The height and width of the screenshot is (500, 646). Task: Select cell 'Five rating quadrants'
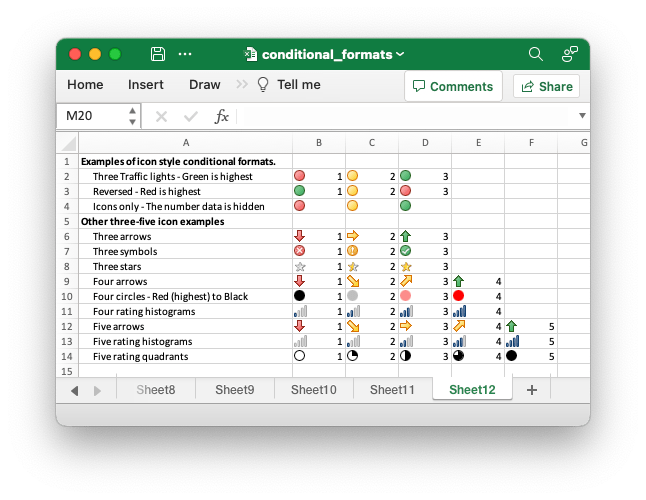click(x=186, y=357)
